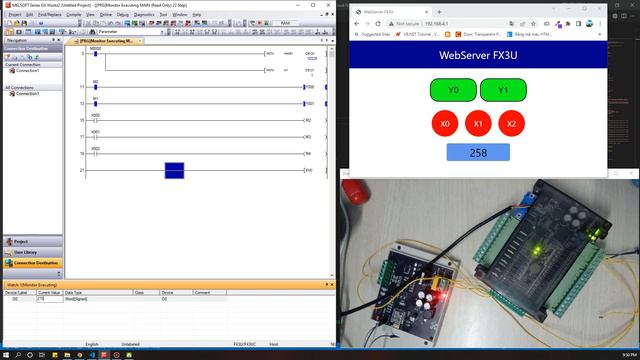Click the X002 contact in ladder

tap(96, 154)
